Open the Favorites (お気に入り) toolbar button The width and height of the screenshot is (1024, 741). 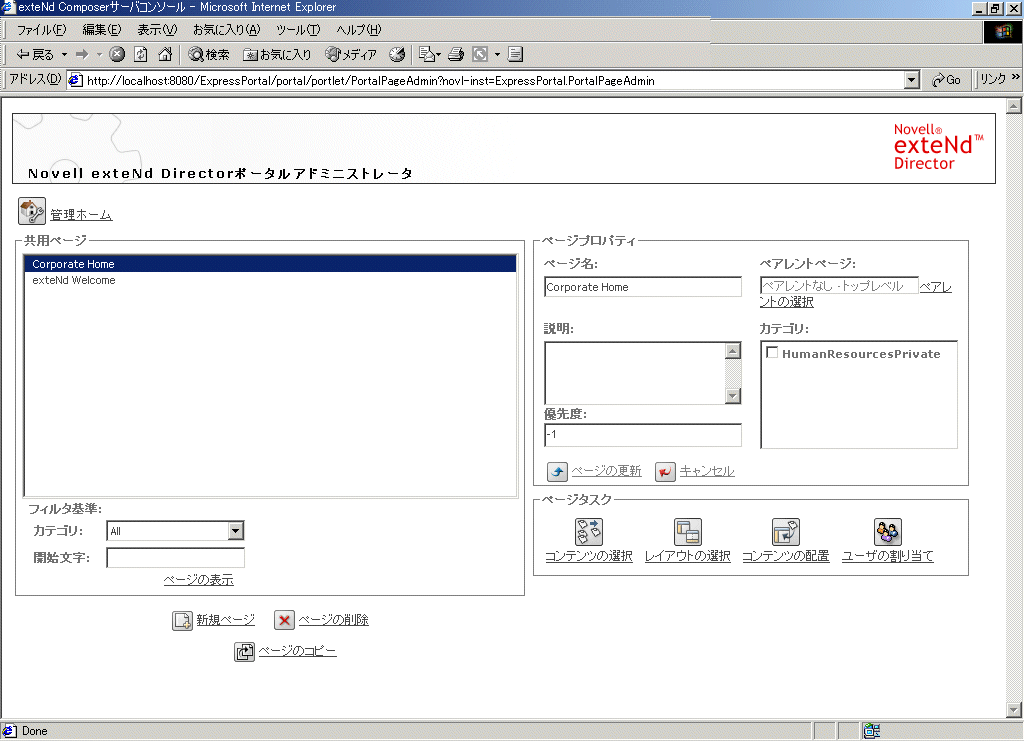pos(277,54)
